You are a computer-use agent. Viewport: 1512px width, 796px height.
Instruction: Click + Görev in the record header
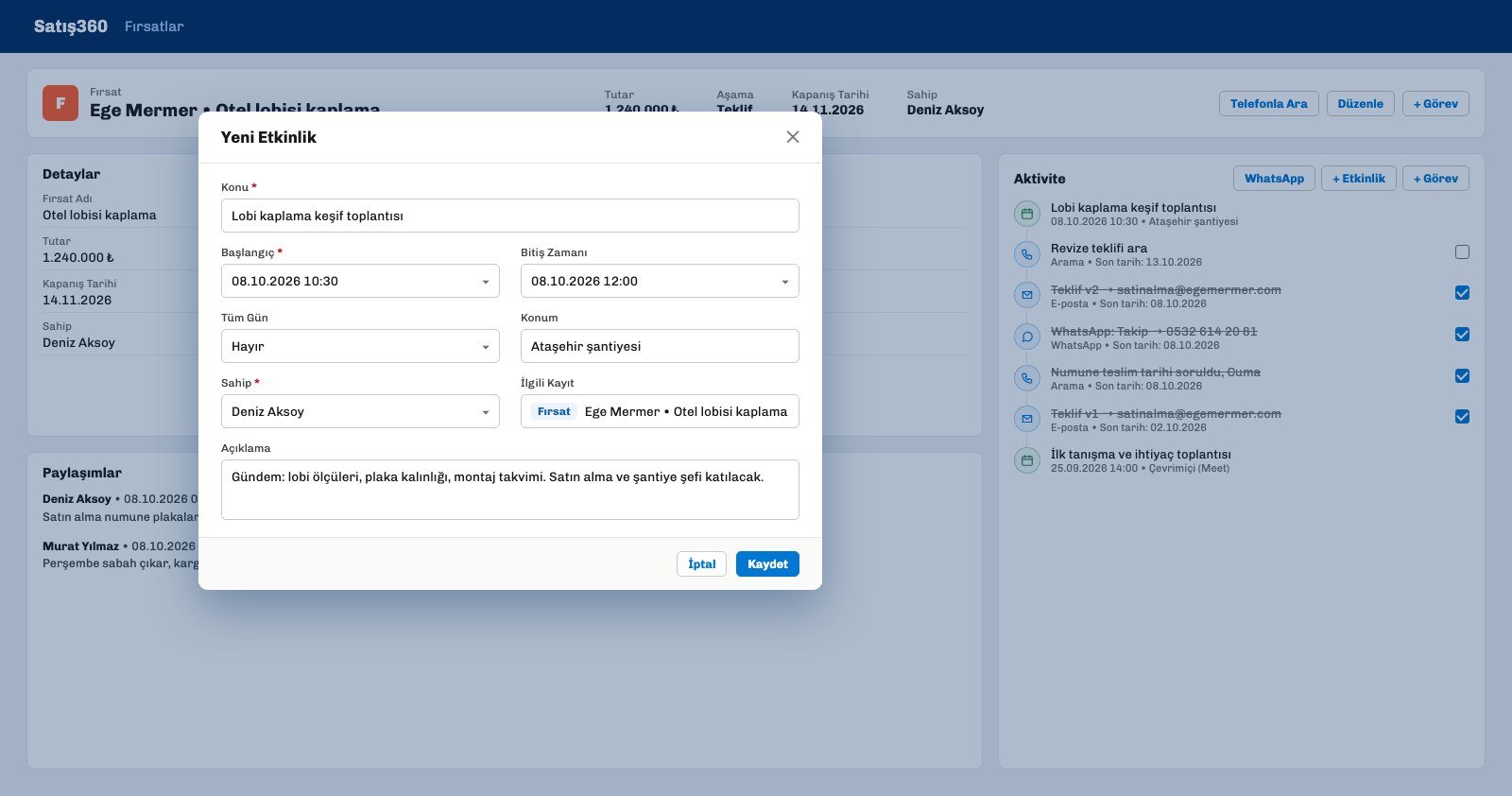(x=1435, y=104)
